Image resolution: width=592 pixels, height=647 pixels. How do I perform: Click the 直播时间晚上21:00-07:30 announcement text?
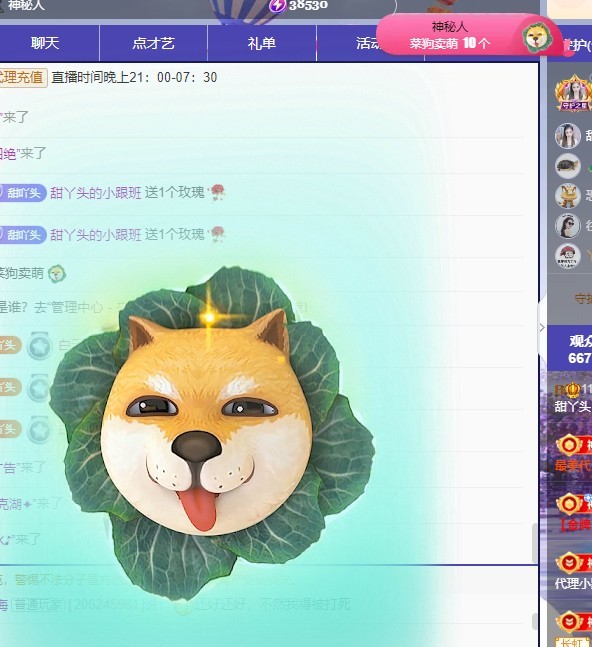(x=134, y=77)
